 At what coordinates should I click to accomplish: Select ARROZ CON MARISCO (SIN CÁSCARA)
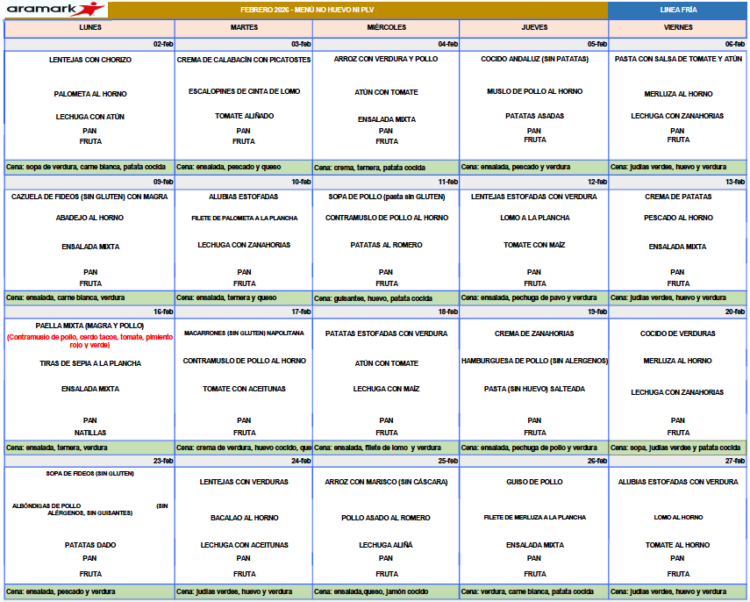(385, 481)
